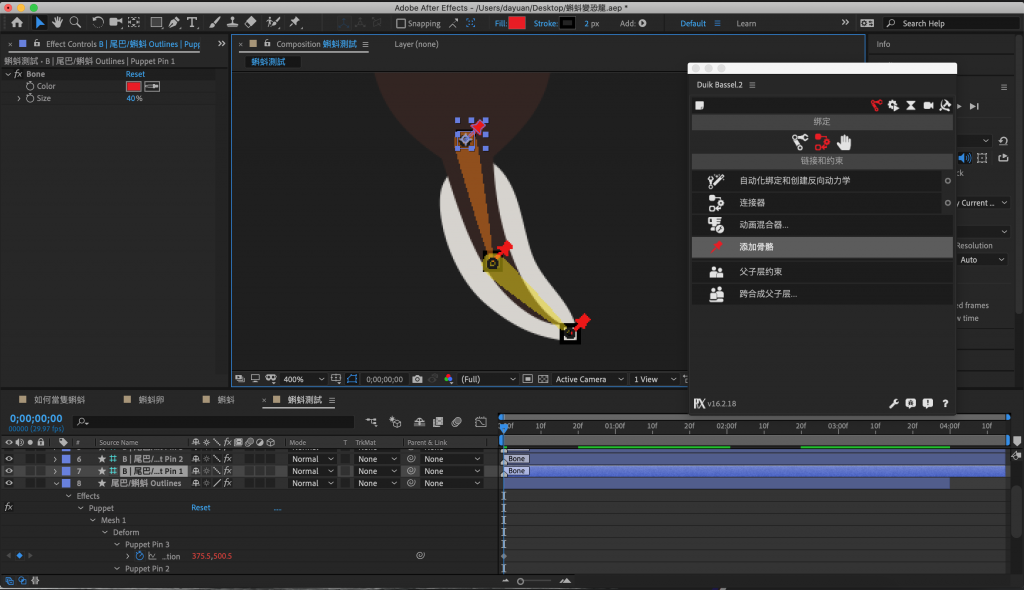Click 父子层约束 parent constraint button
The height and width of the screenshot is (590, 1024).
click(822, 272)
